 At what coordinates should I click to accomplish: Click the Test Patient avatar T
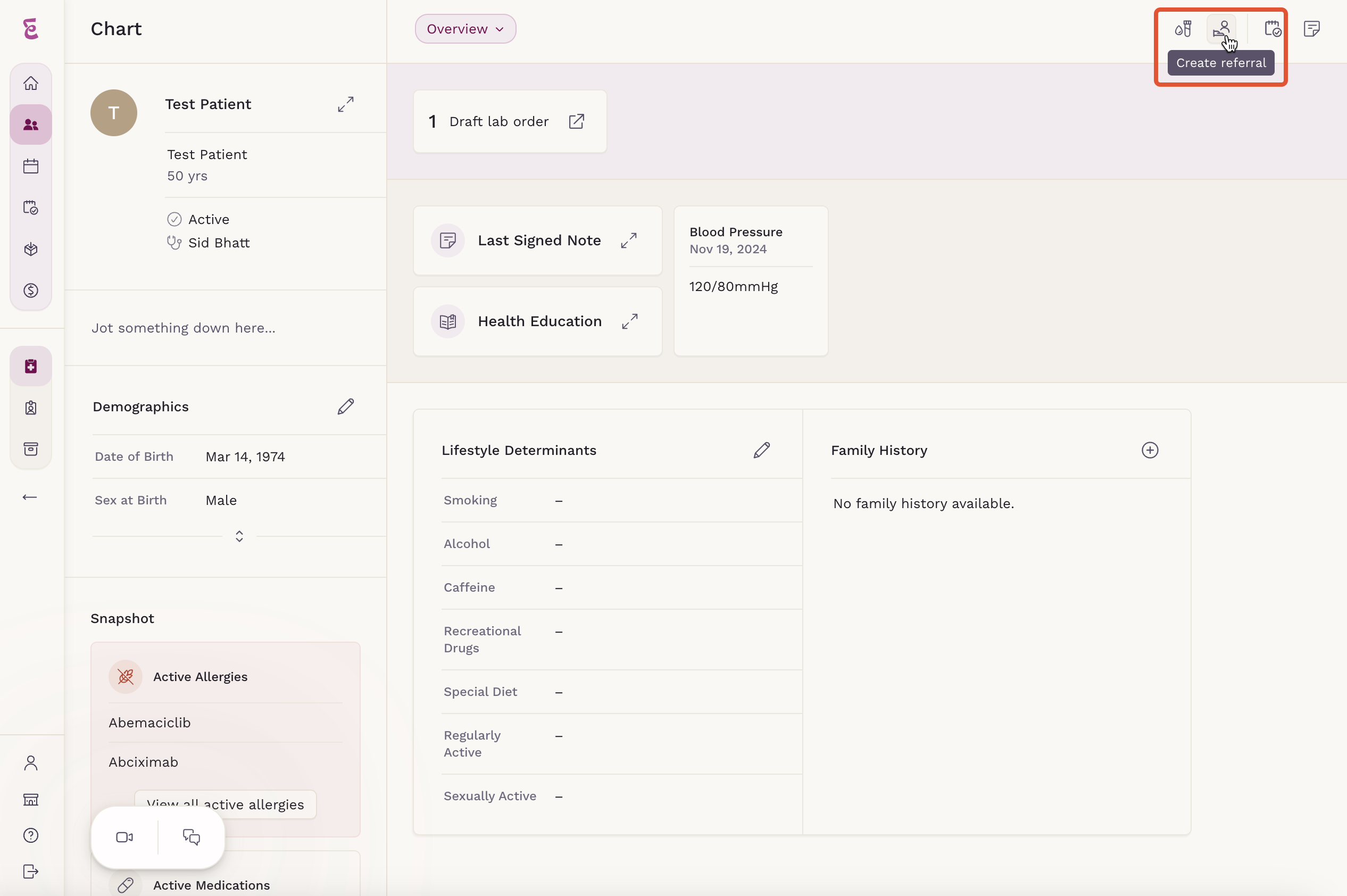pyautogui.click(x=114, y=113)
